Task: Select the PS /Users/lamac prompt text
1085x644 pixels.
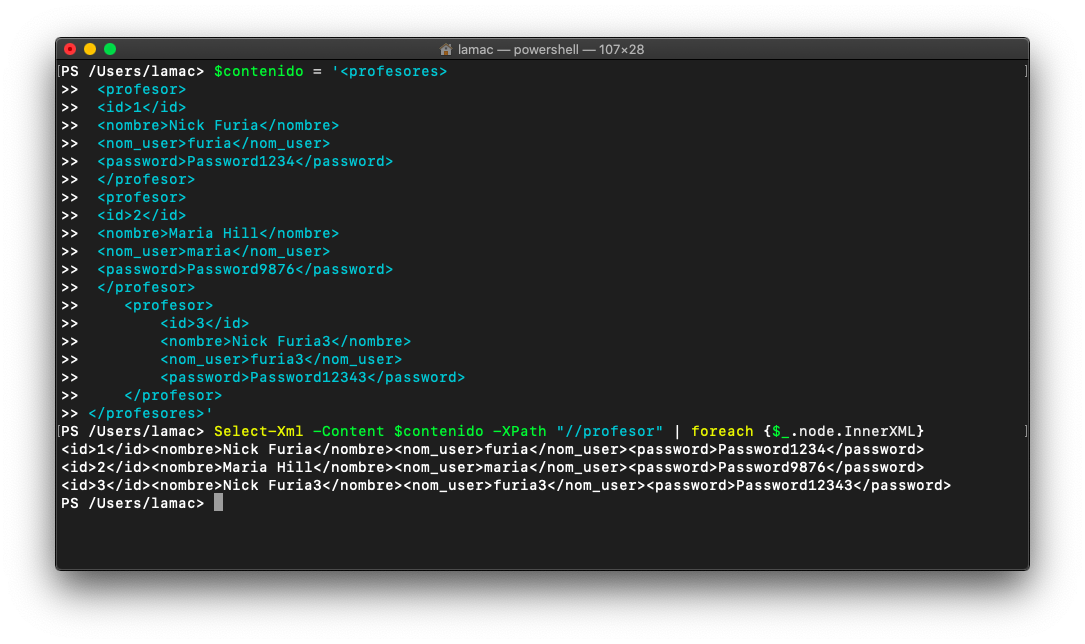Action: click(x=131, y=503)
